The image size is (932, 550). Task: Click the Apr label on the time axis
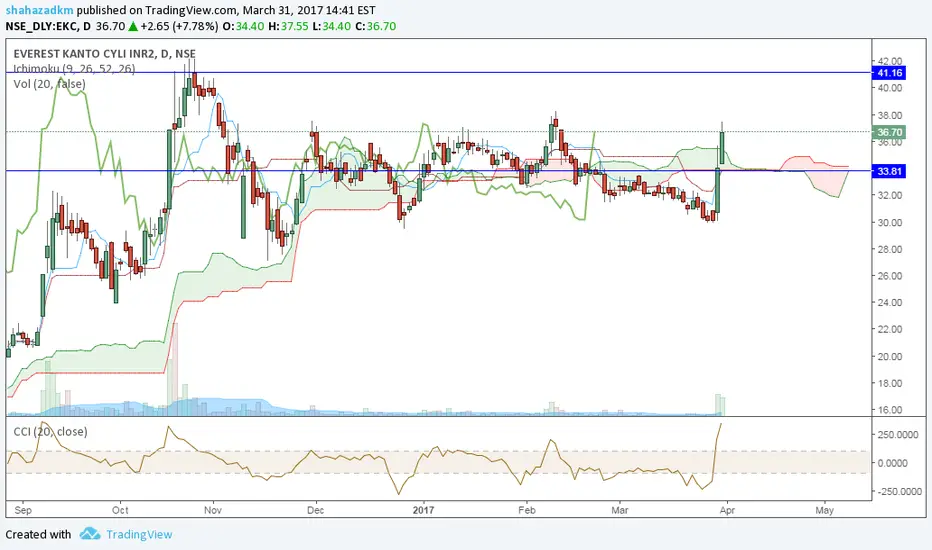click(x=727, y=510)
